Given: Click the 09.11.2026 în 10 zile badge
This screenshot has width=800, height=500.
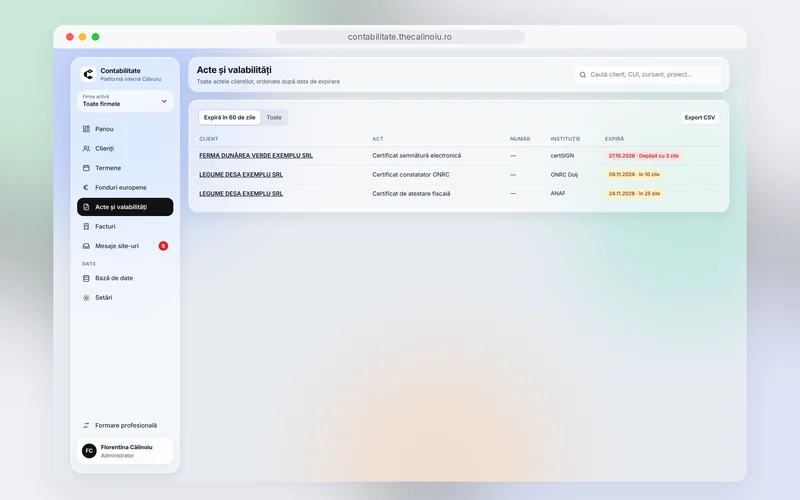Looking at the screenshot, I should pos(634,174).
